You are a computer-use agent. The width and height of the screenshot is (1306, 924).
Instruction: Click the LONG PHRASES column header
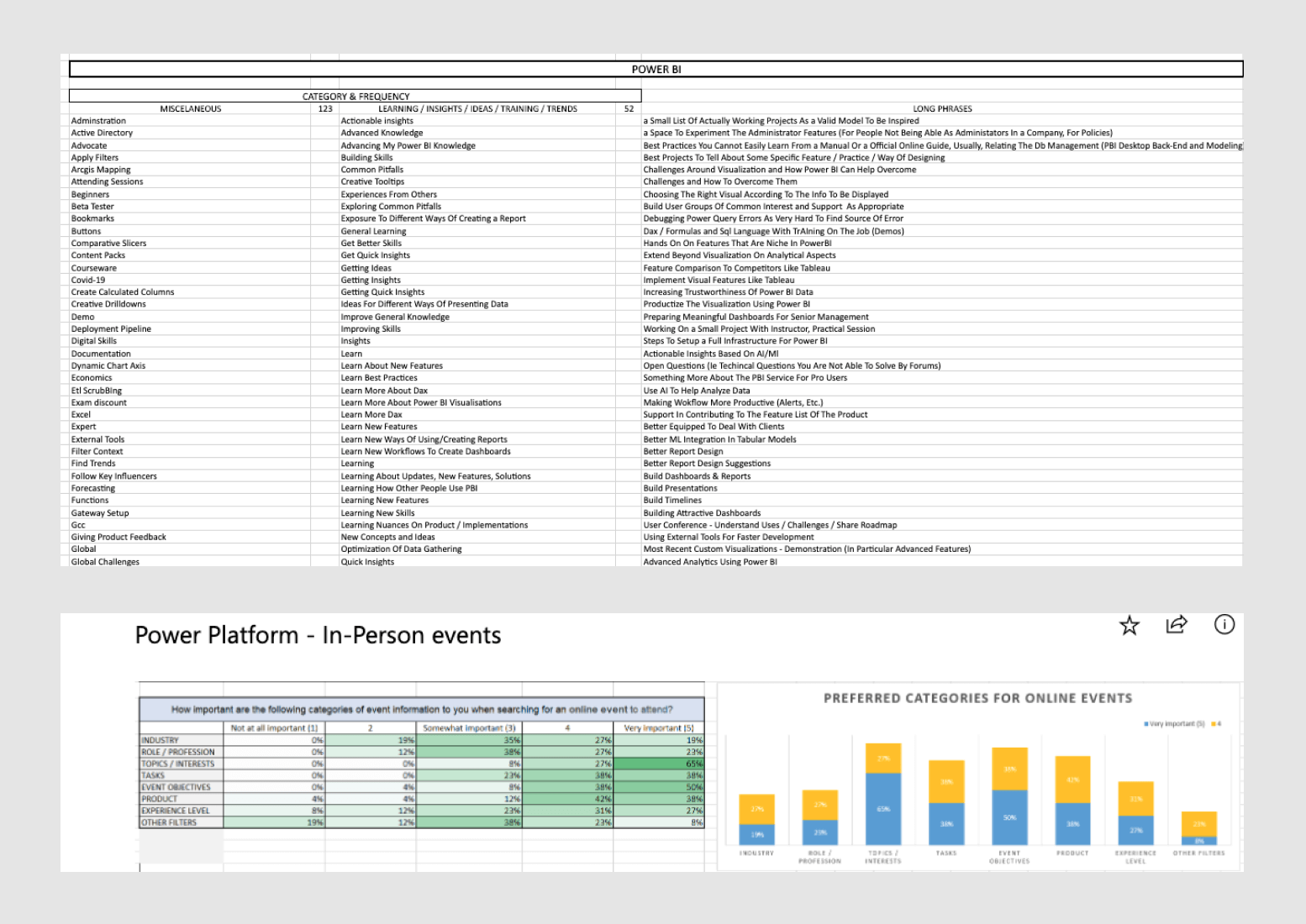click(942, 108)
